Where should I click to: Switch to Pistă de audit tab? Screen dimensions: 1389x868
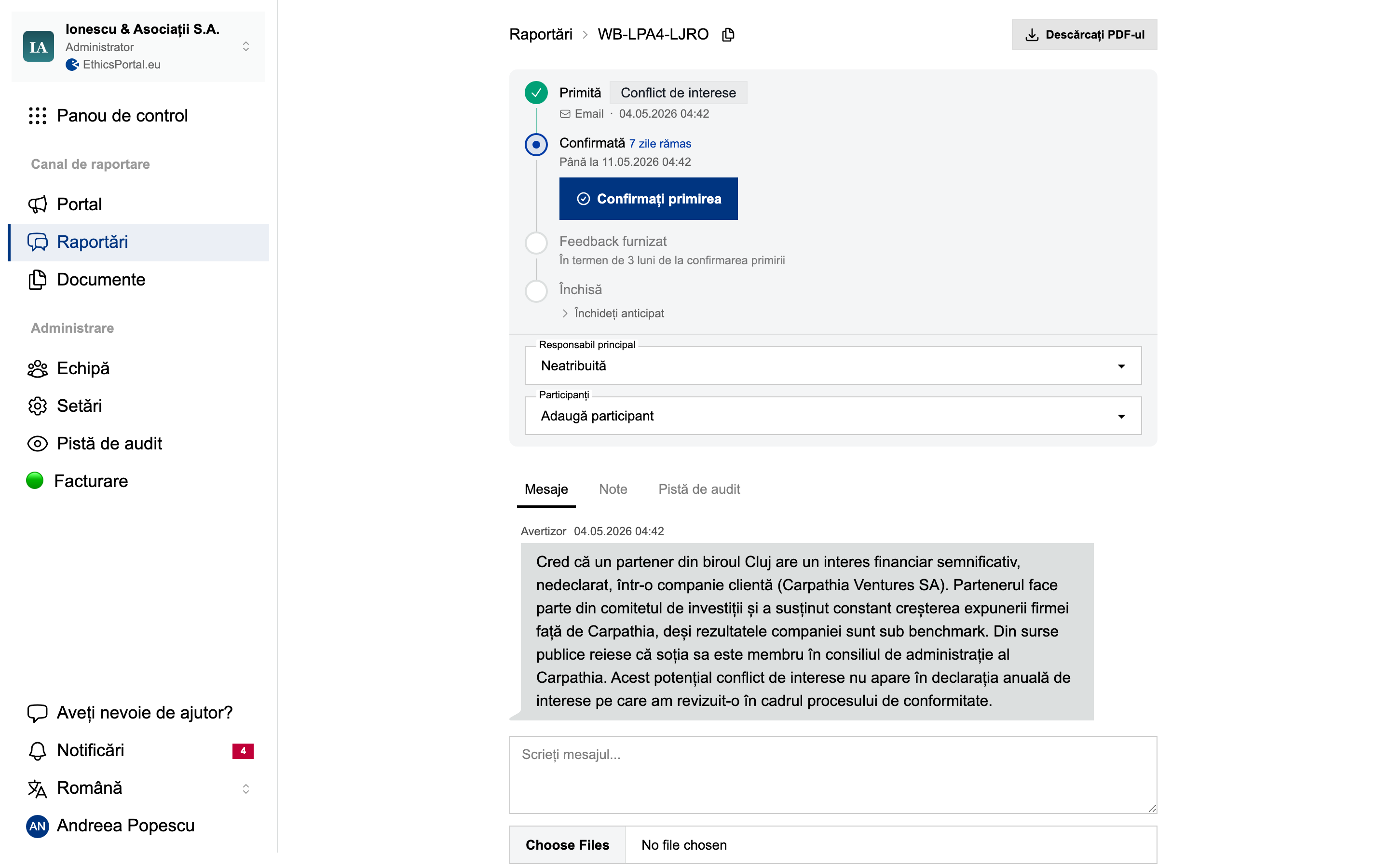(x=699, y=489)
